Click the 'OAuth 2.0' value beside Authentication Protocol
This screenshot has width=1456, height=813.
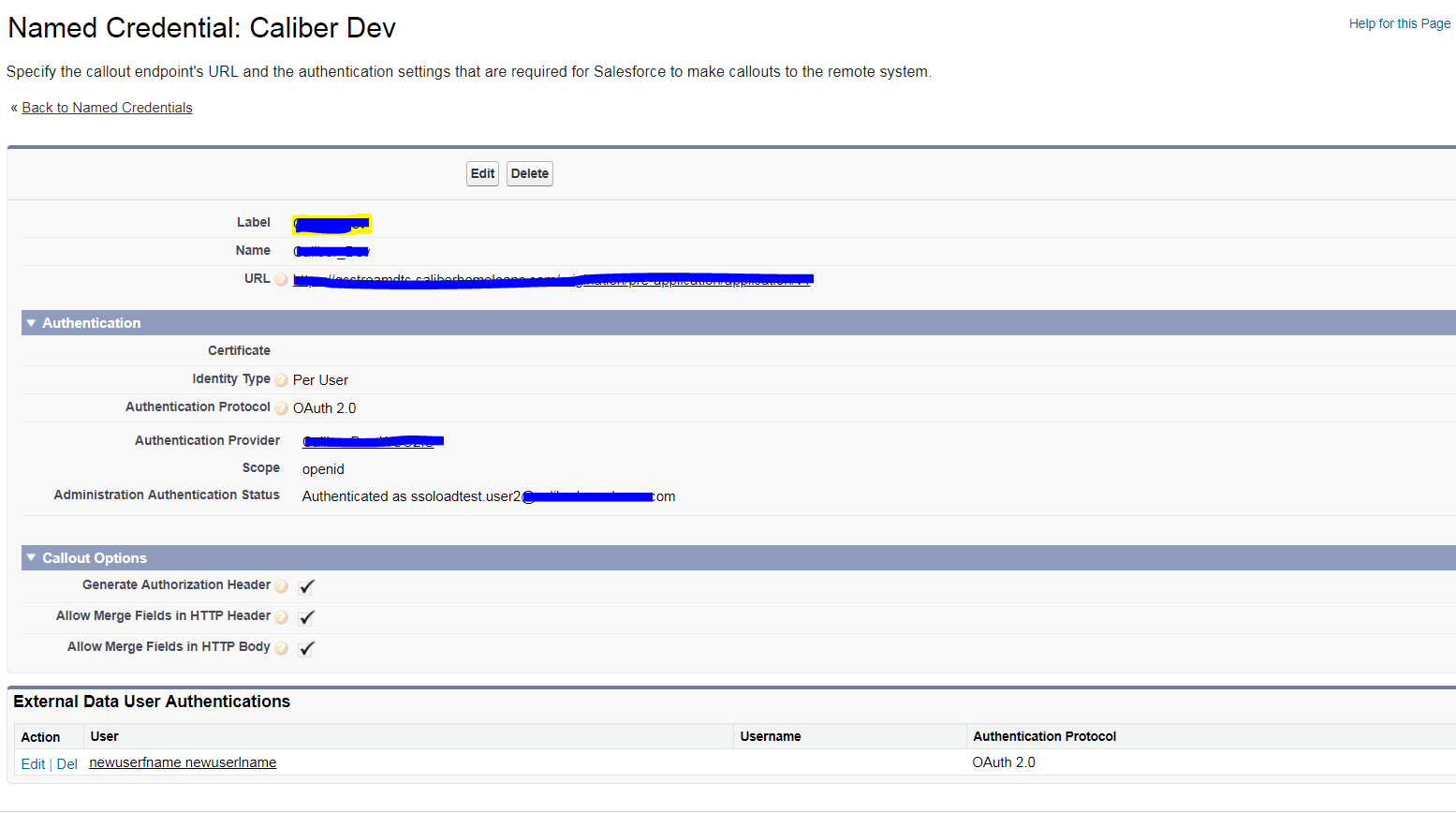(324, 408)
